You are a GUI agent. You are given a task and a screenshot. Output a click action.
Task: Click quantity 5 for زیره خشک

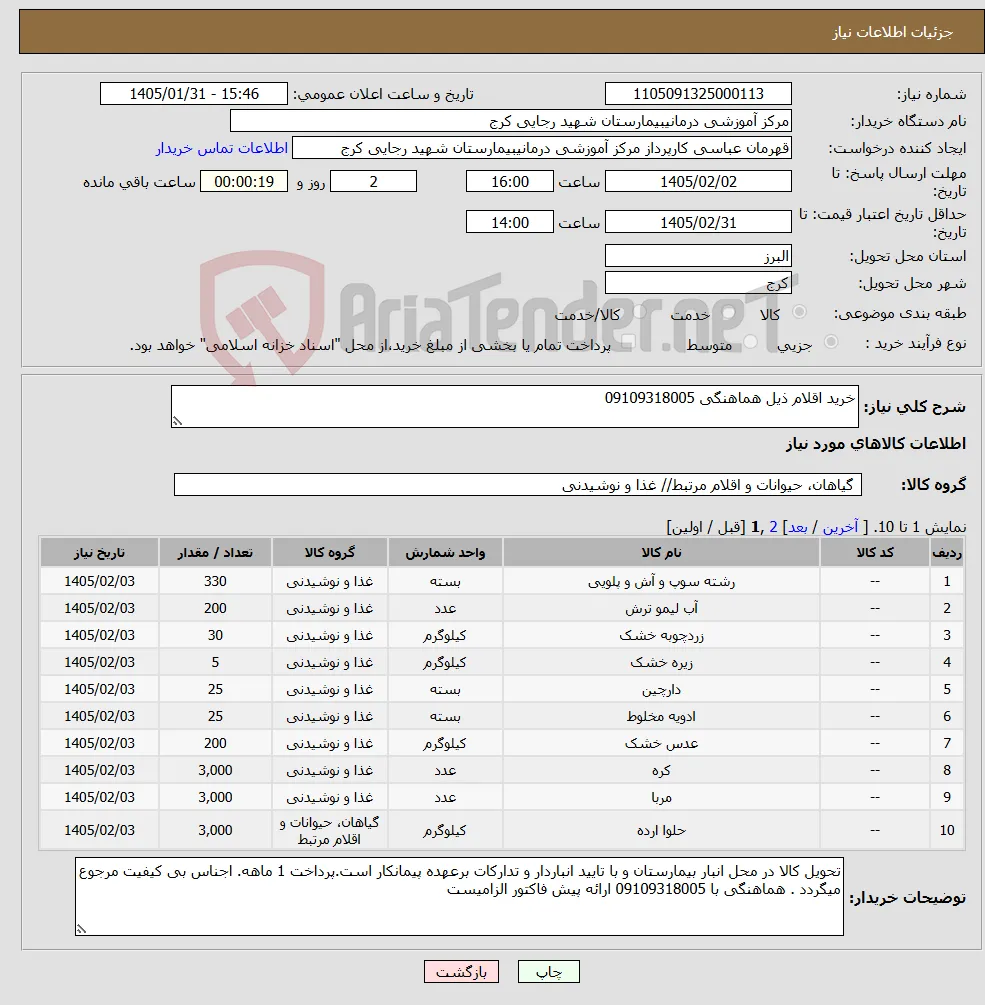(215, 662)
